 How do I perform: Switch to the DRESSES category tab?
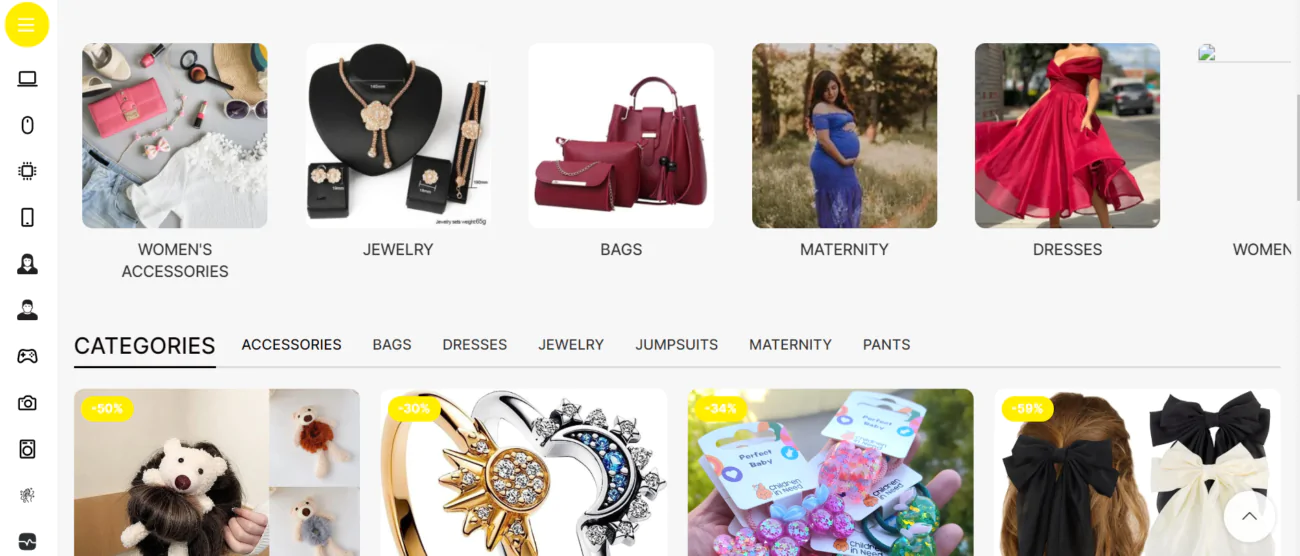tap(475, 344)
